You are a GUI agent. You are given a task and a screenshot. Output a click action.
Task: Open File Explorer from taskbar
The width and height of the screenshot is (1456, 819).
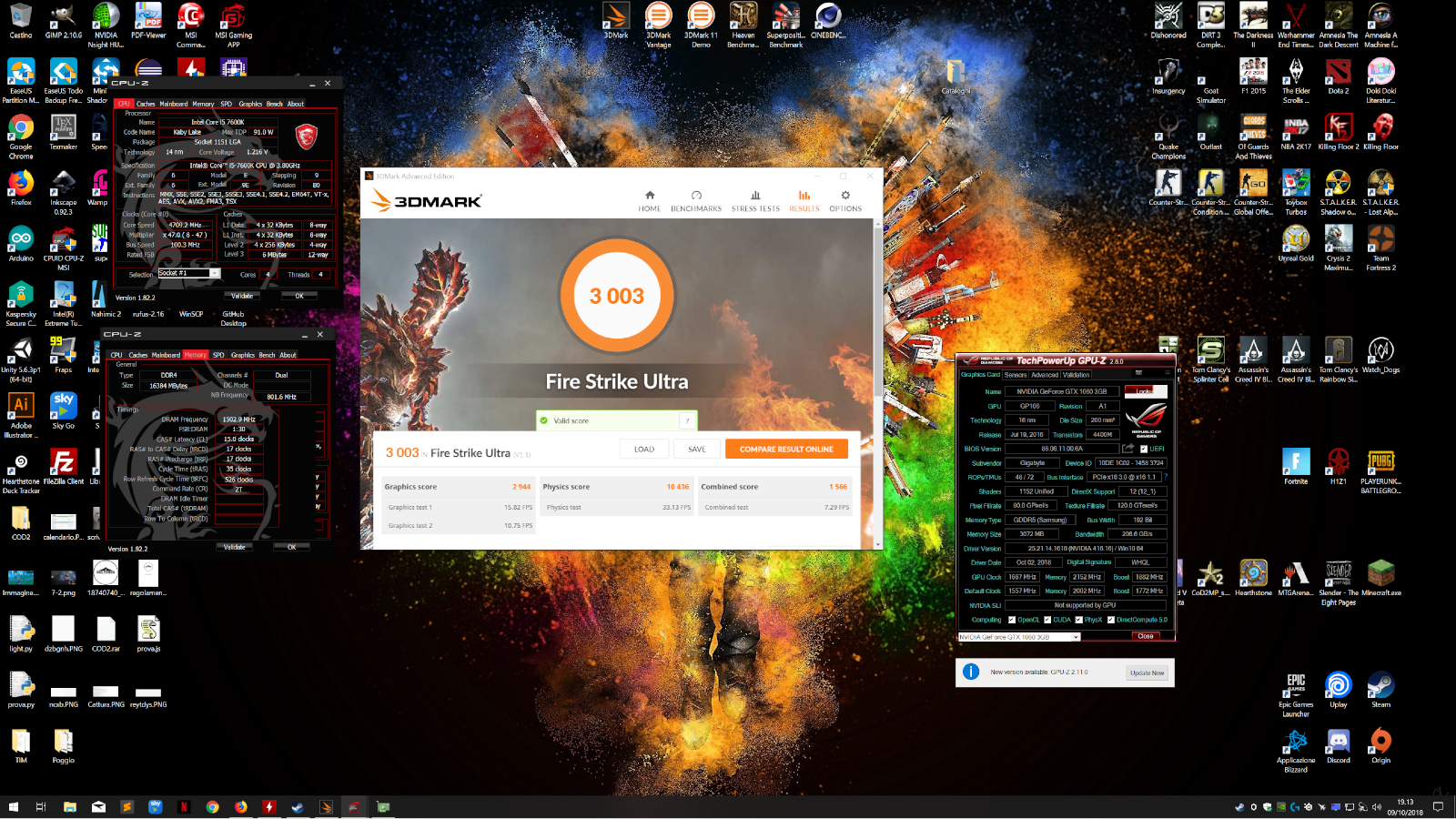point(70,806)
